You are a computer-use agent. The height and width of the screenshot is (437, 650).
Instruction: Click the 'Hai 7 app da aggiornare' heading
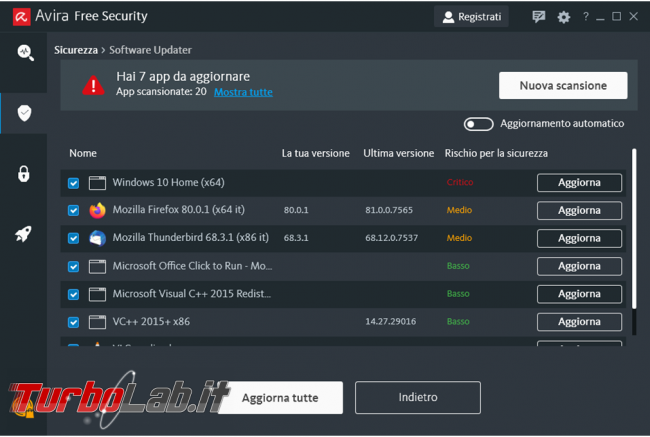coord(183,77)
